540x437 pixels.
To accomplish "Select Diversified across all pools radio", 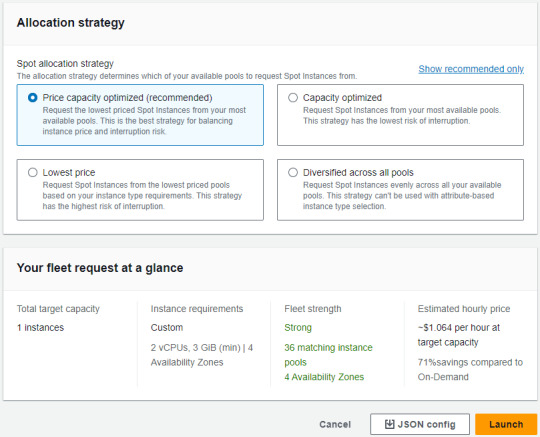I will 293,173.
